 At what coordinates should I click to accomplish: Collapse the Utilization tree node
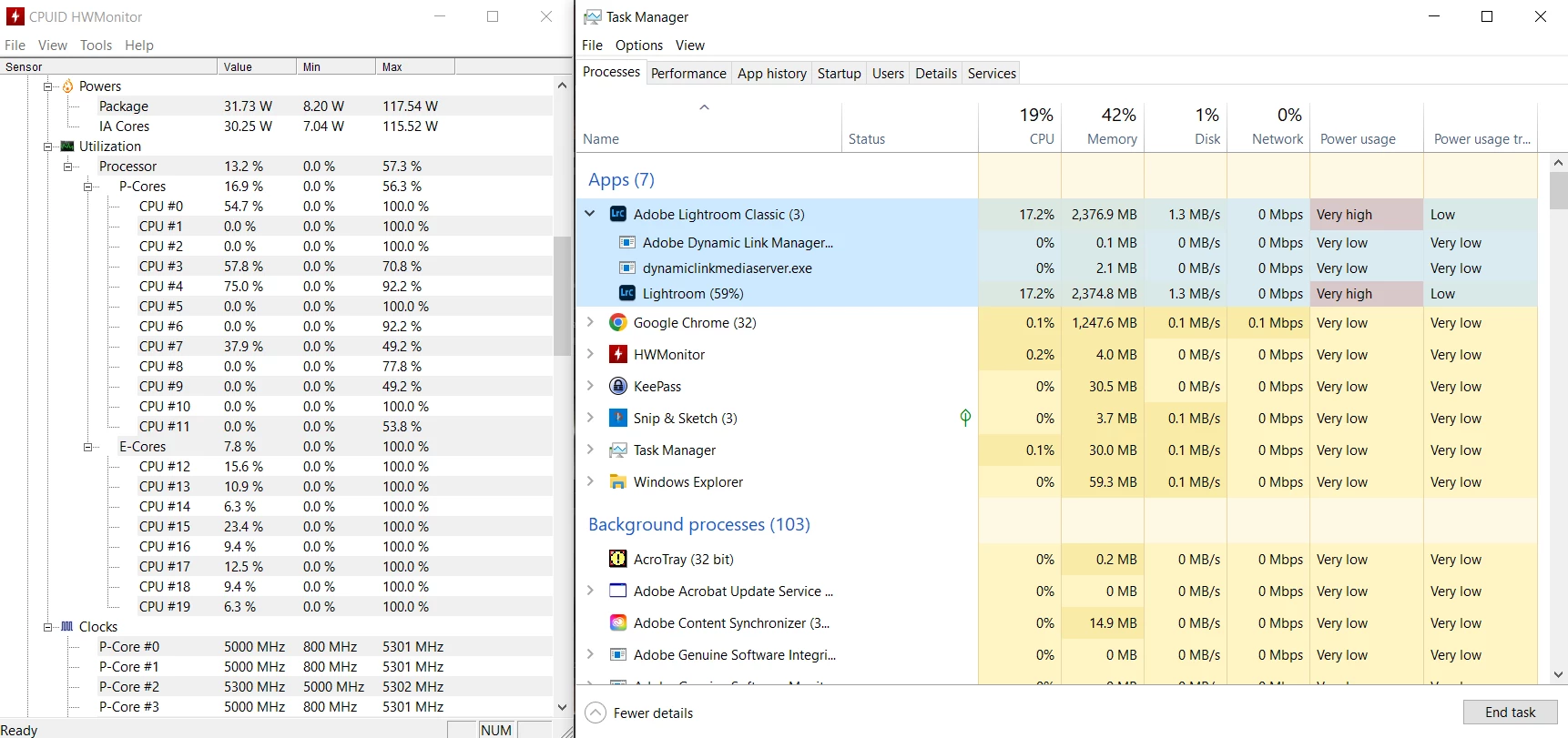[x=47, y=147]
